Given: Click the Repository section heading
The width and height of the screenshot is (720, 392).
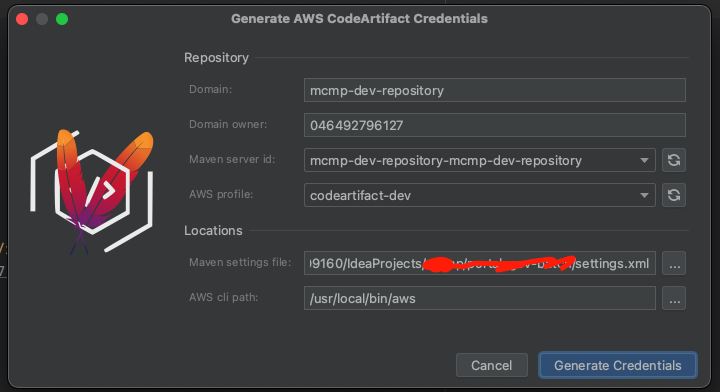Looking at the screenshot, I should pyautogui.click(x=216, y=58).
